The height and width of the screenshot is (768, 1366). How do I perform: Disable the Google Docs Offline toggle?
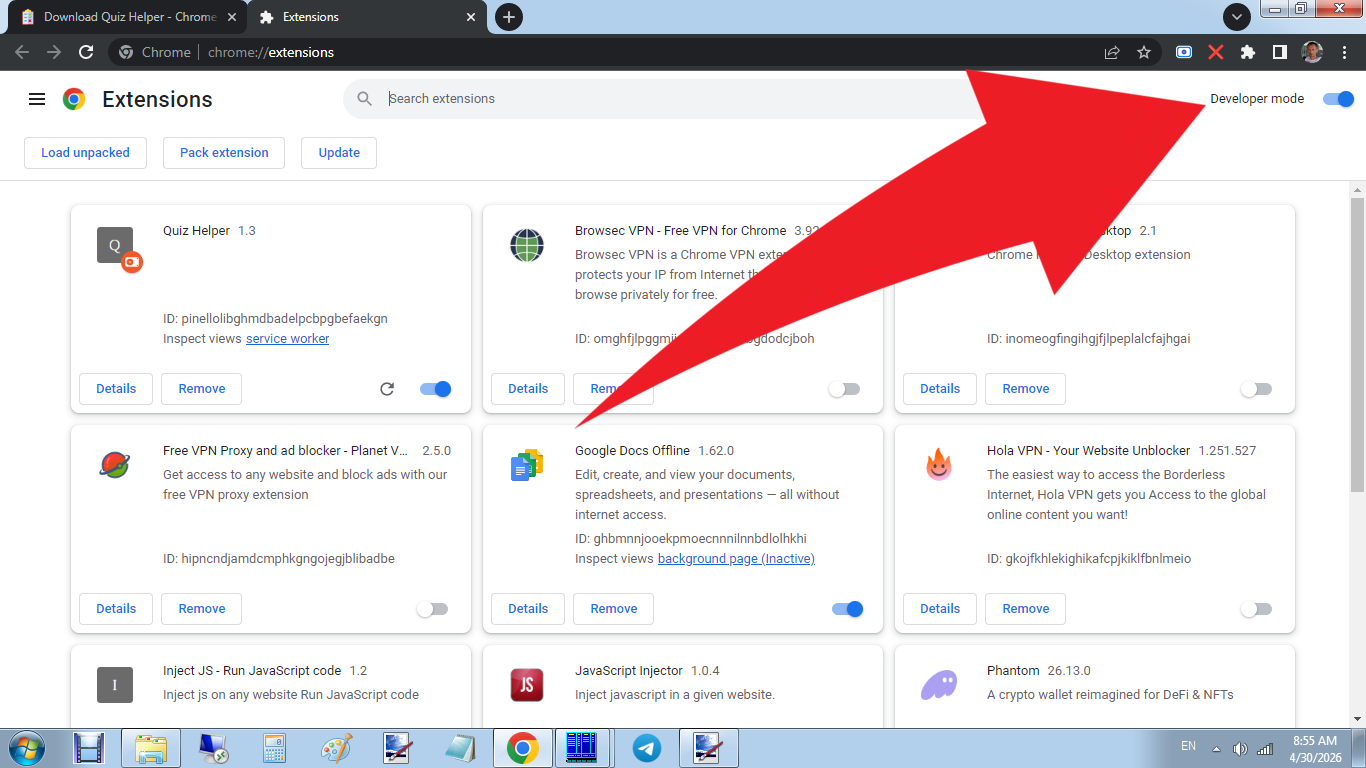point(848,609)
